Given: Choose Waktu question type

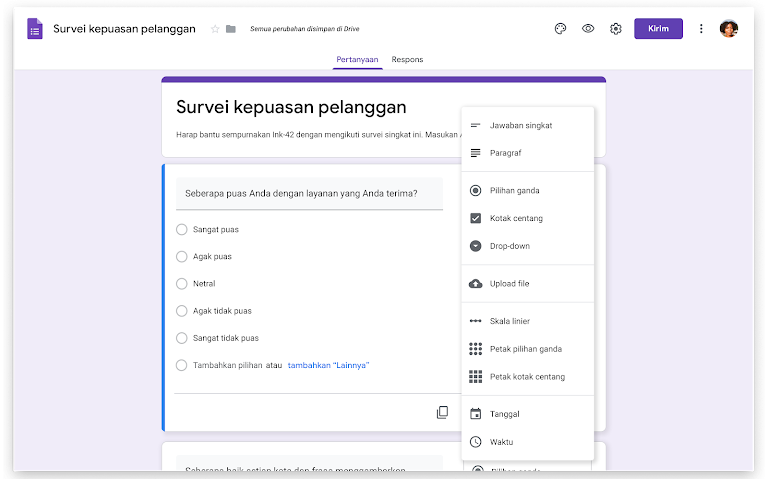Looking at the screenshot, I should point(528,442).
